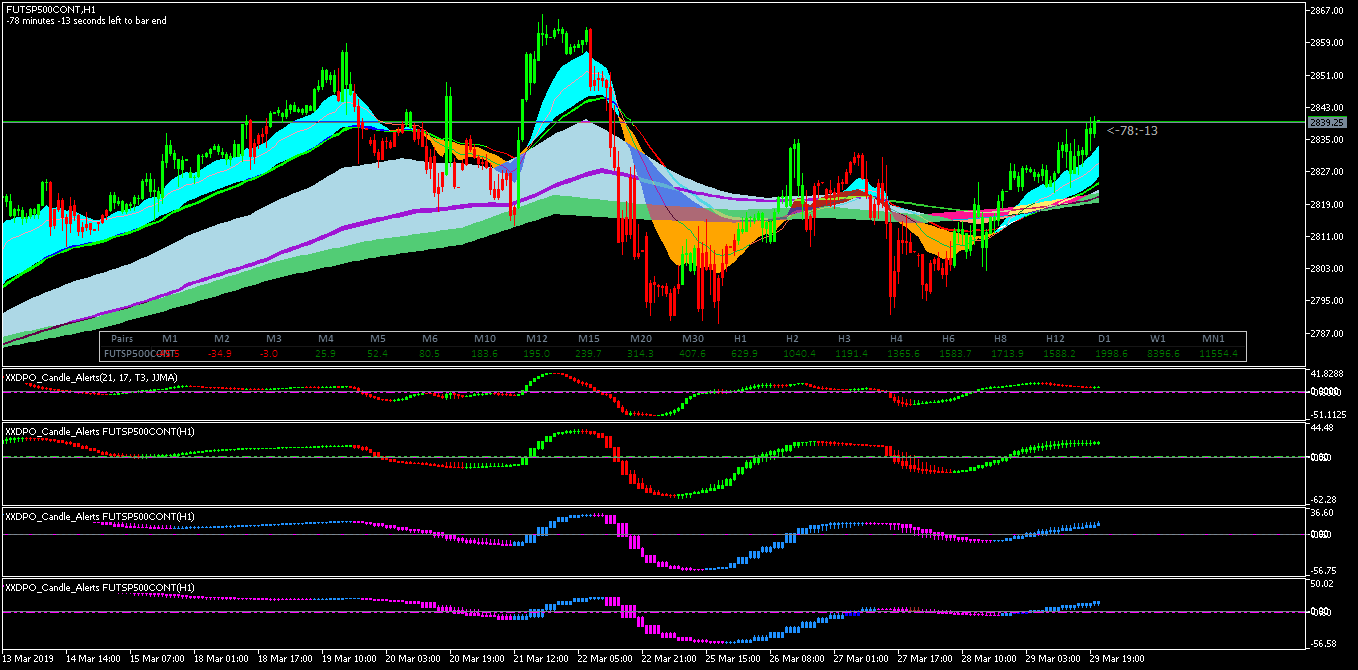Screen dimensions: 1358x670
Task: Click the 36.60 indicator scale value
Action: [1323, 513]
